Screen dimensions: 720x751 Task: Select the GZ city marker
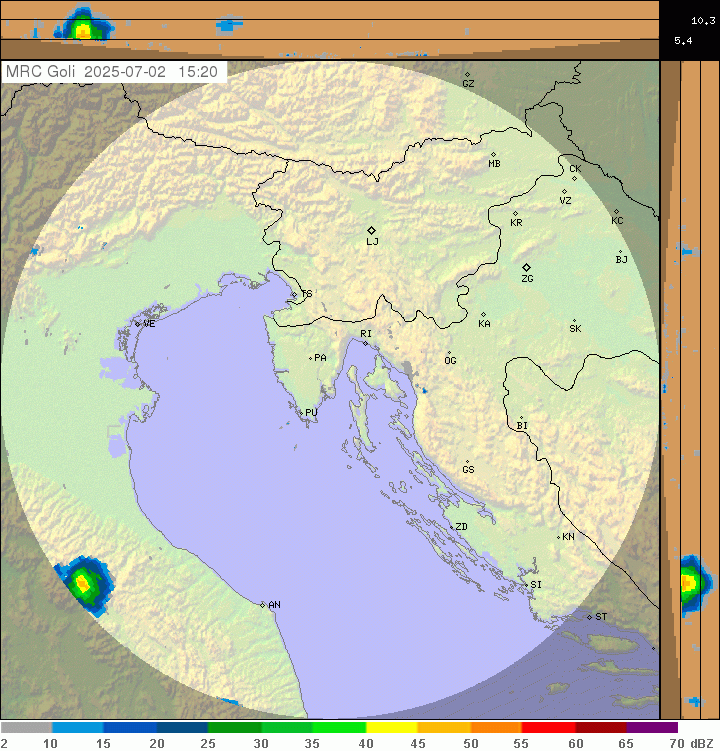pos(468,75)
